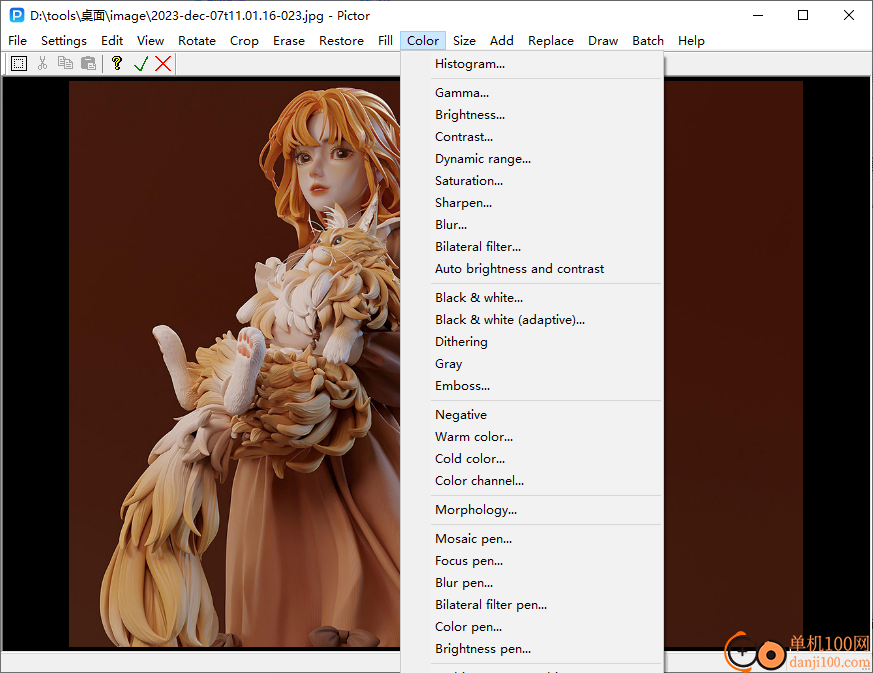Select Dynamic range... option
Screen dimensions: 873x673
(x=532, y=159)
